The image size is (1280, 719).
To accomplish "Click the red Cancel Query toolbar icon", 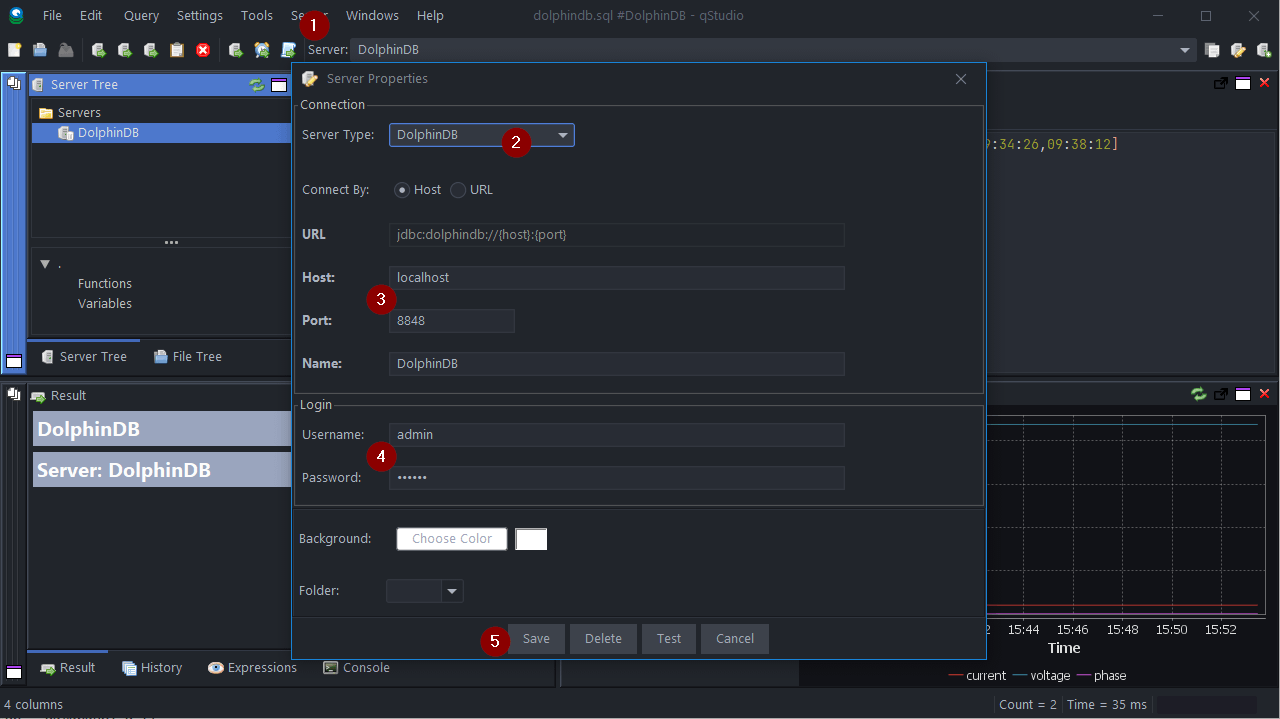I will pyautogui.click(x=203, y=50).
